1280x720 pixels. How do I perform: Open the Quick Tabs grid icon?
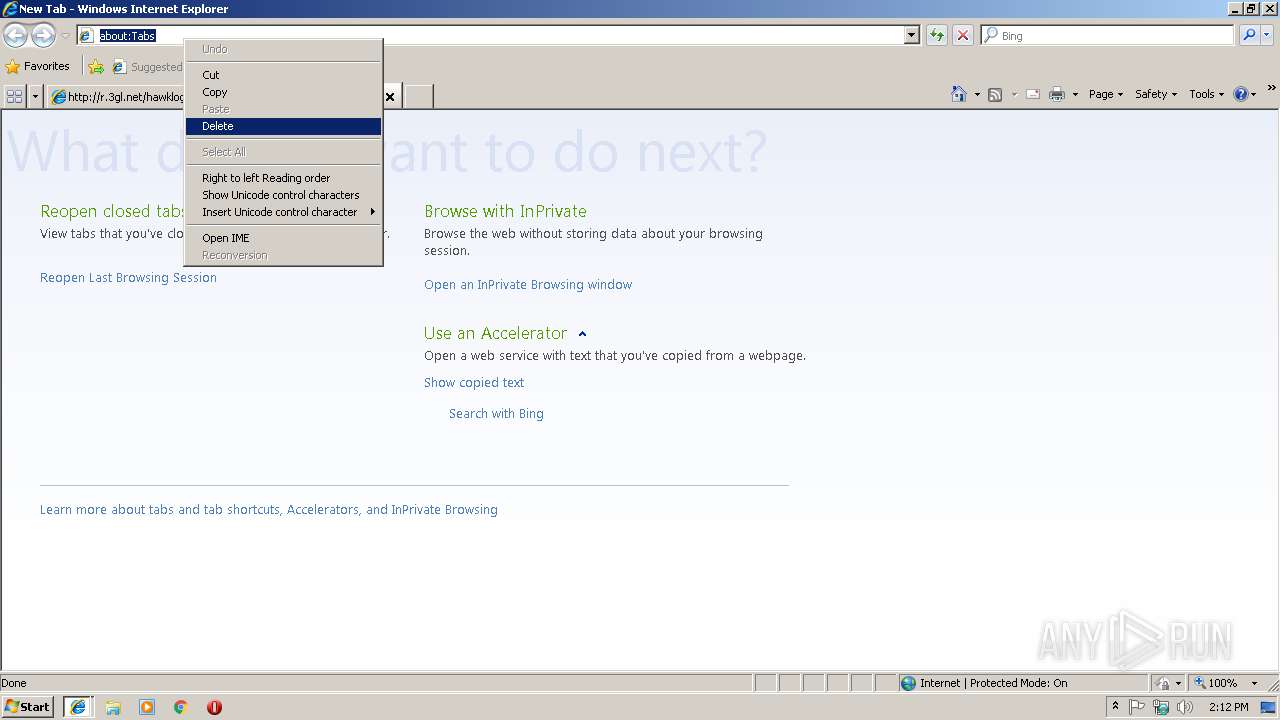(15, 96)
